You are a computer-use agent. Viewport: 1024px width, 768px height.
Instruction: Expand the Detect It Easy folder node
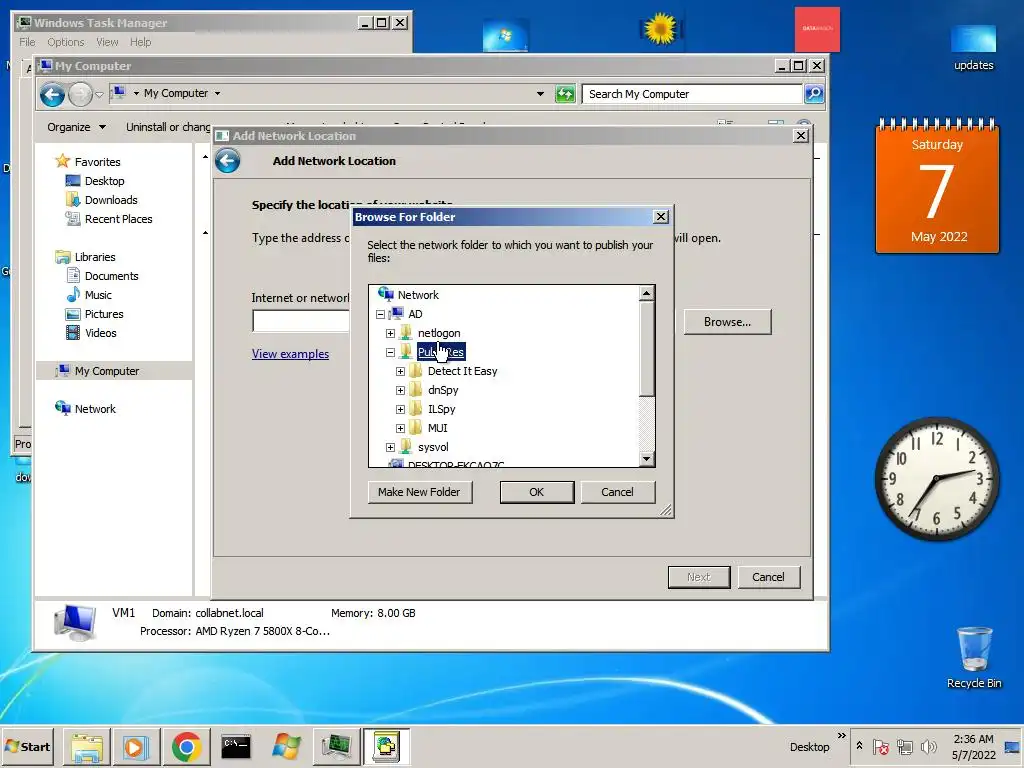[400, 371]
